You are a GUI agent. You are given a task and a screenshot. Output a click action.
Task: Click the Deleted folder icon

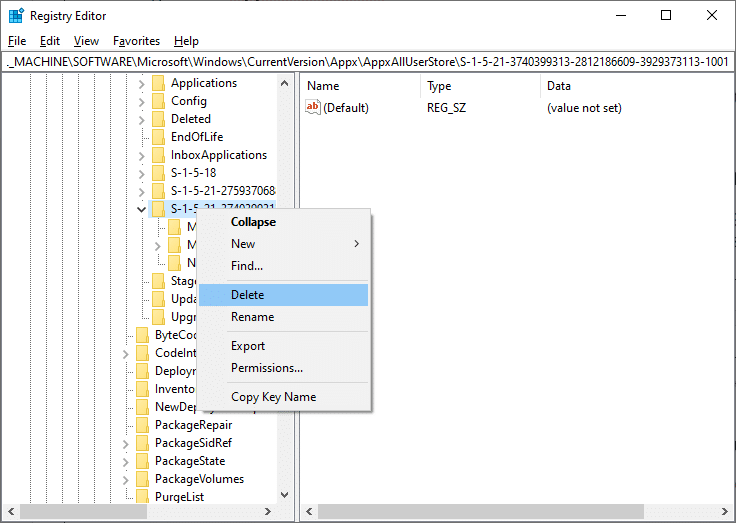click(159, 119)
